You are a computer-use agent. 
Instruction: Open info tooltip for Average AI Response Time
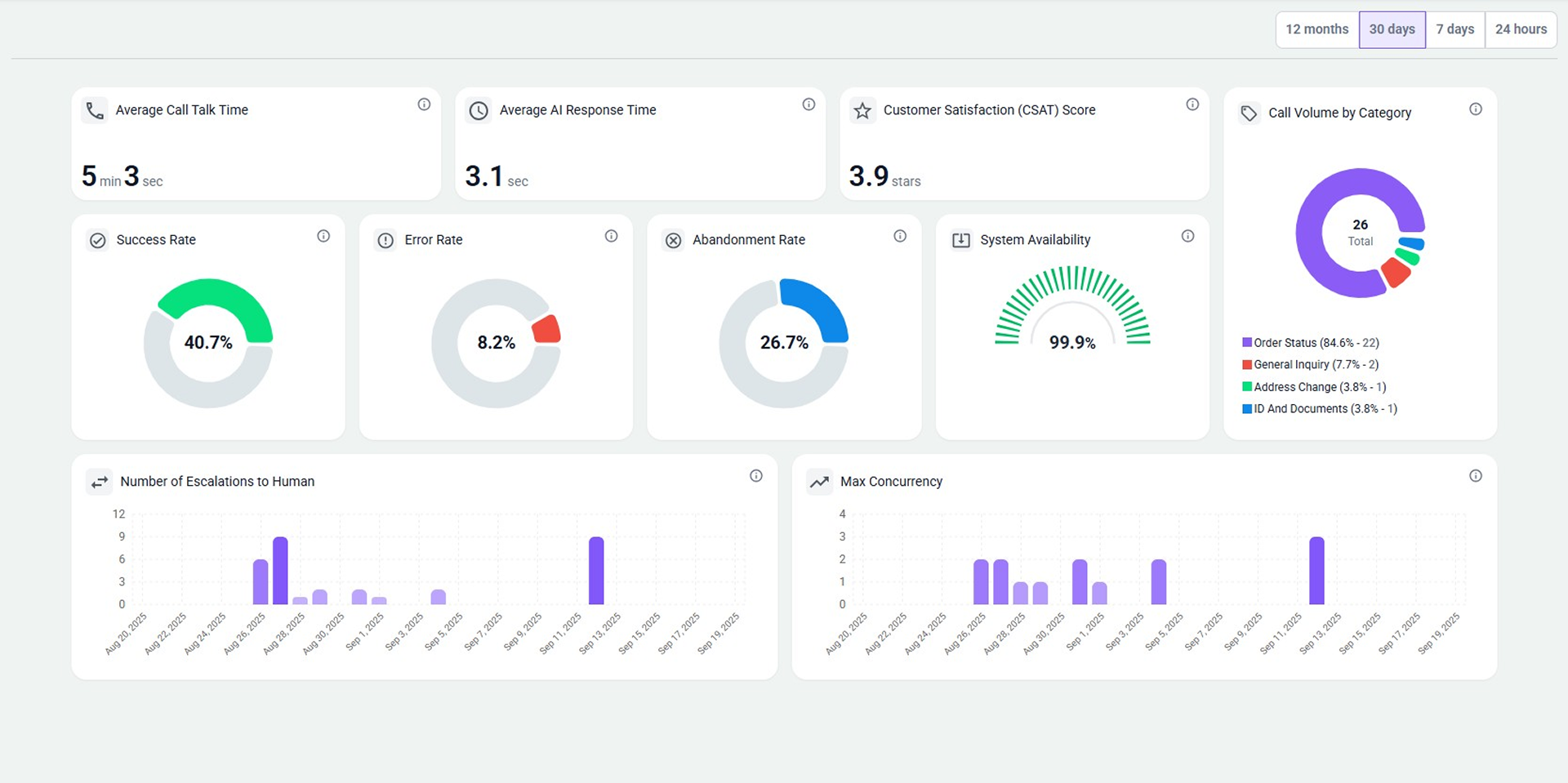click(808, 105)
